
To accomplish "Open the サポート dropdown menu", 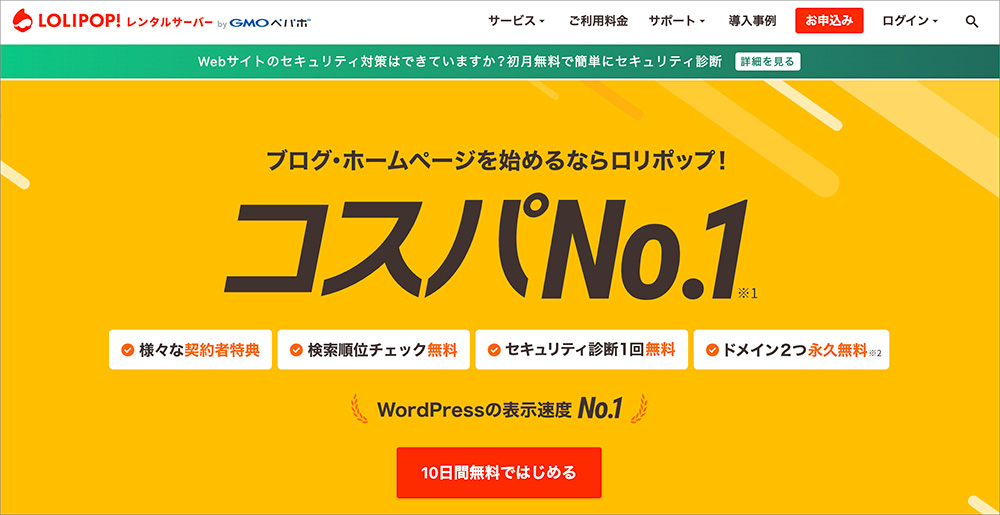I will click(676, 21).
